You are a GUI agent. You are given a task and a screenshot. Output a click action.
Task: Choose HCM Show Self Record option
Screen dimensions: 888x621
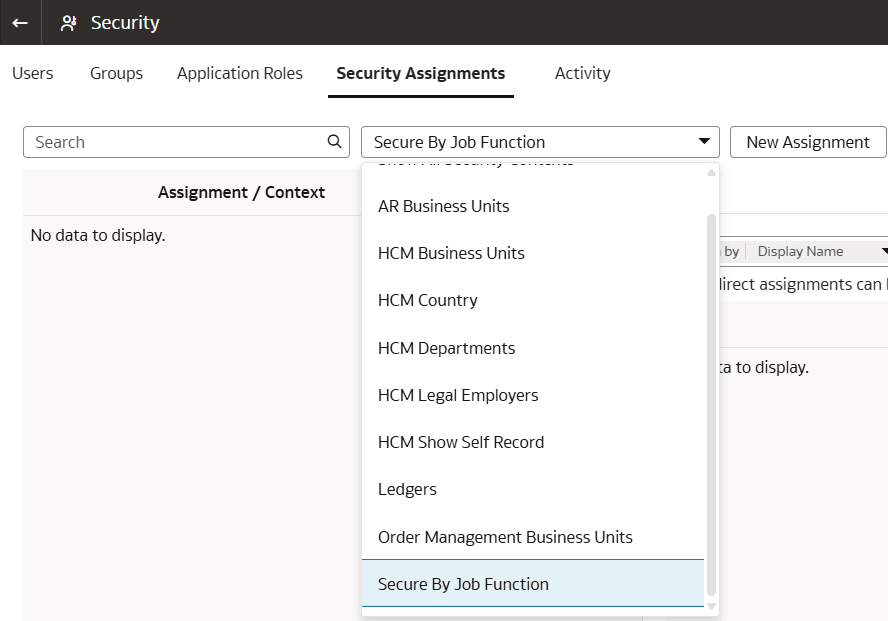pyautogui.click(x=461, y=442)
